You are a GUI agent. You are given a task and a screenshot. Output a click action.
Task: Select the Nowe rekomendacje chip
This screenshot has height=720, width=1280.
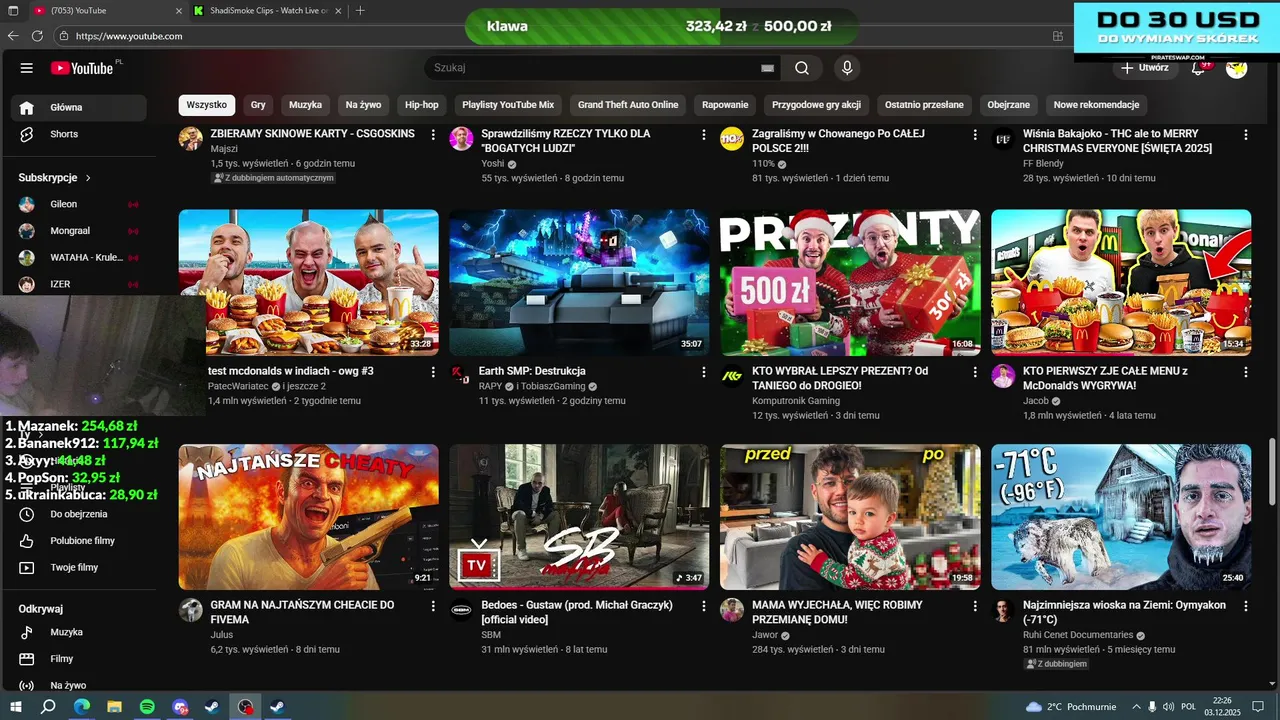pos(1096,105)
